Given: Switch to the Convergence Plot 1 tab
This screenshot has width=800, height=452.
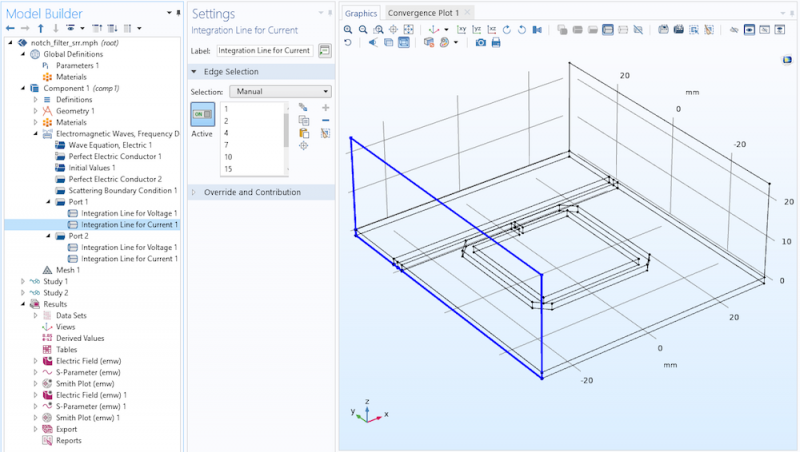Looking at the screenshot, I should [x=423, y=12].
